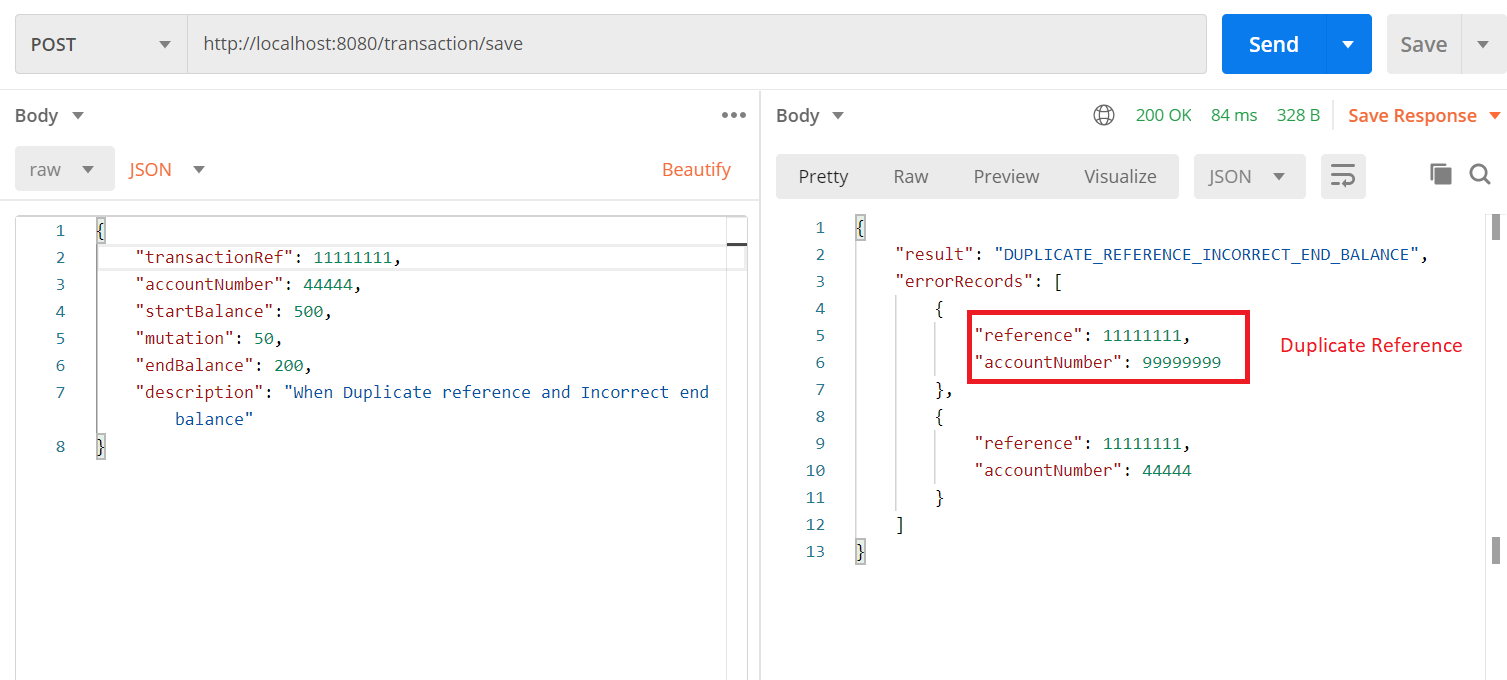Image resolution: width=1507 pixels, height=680 pixels.
Task: Click the 84 ms response time
Action: tap(1233, 115)
